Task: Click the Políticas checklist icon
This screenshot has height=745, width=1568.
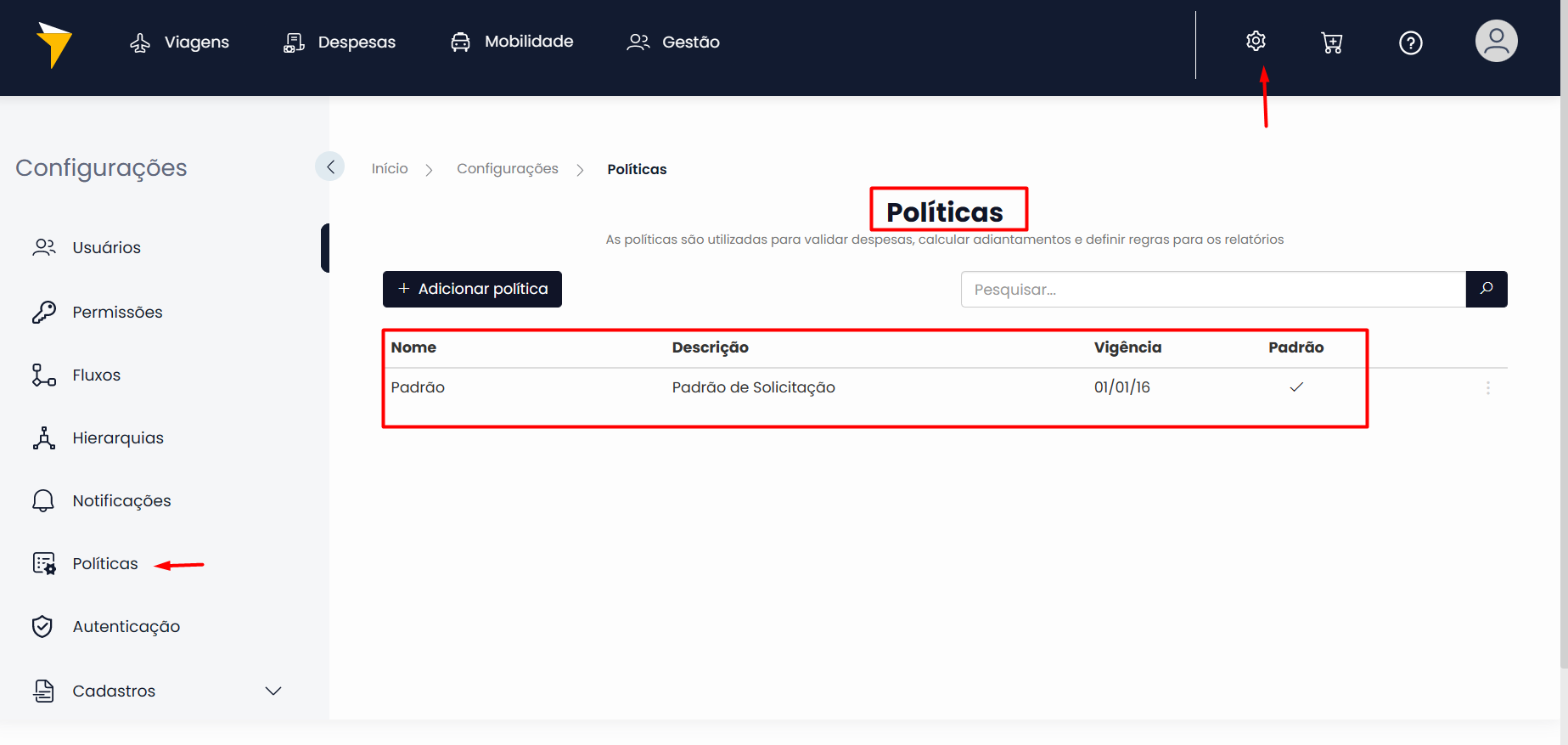Action: (44, 563)
